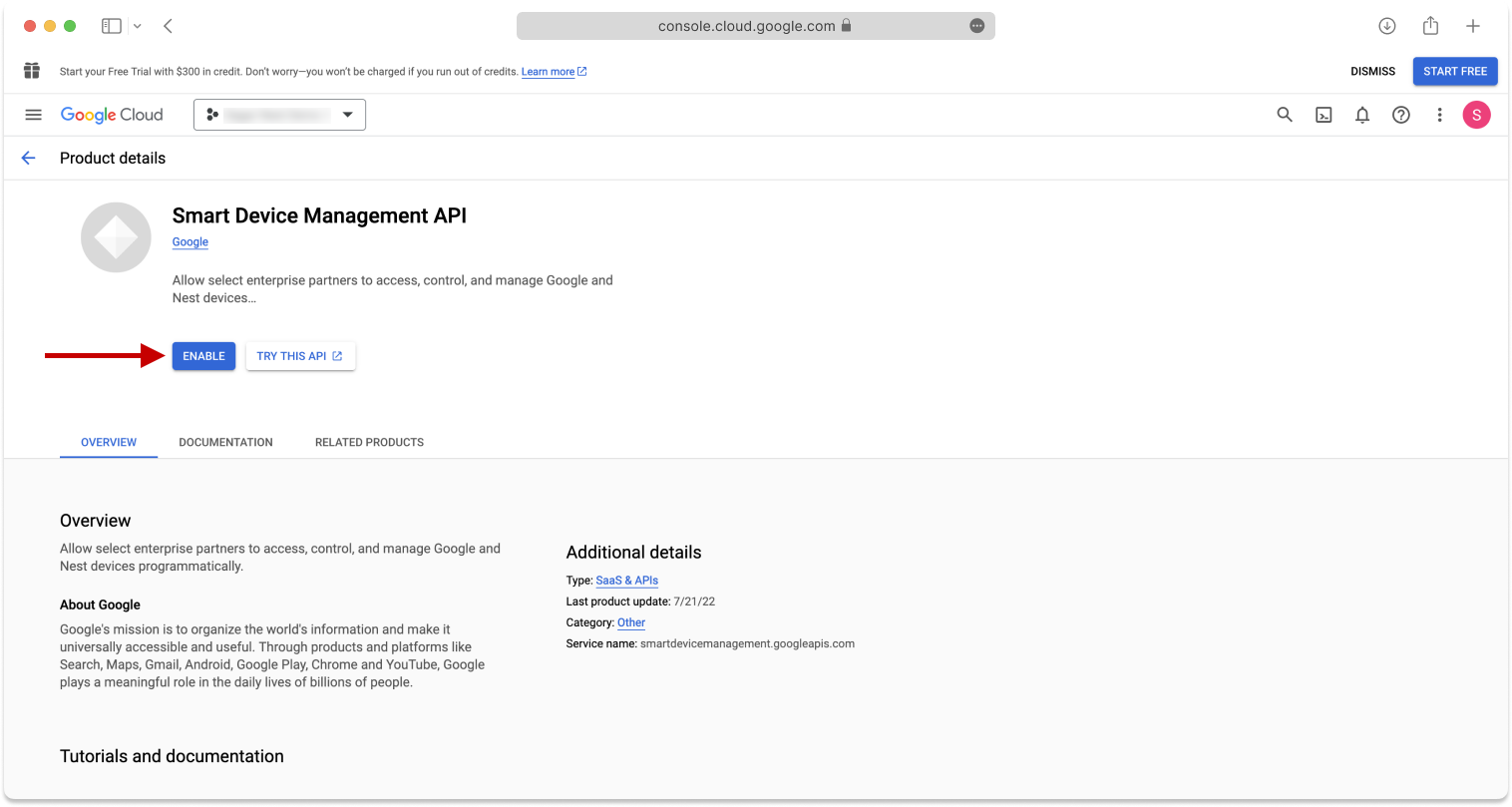Image resolution: width=1512 pixels, height=807 pixels.
Task: Open the project selector dropdown
Action: (279, 114)
